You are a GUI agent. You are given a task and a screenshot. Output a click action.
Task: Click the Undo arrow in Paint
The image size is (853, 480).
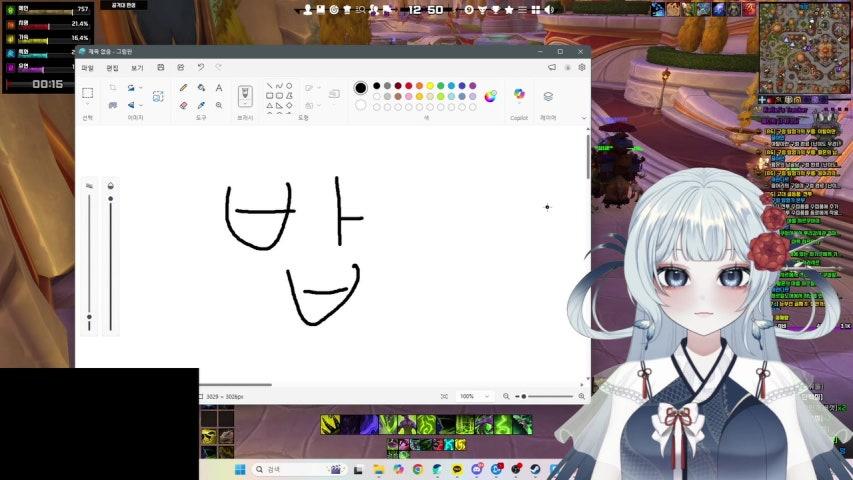pos(201,67)
